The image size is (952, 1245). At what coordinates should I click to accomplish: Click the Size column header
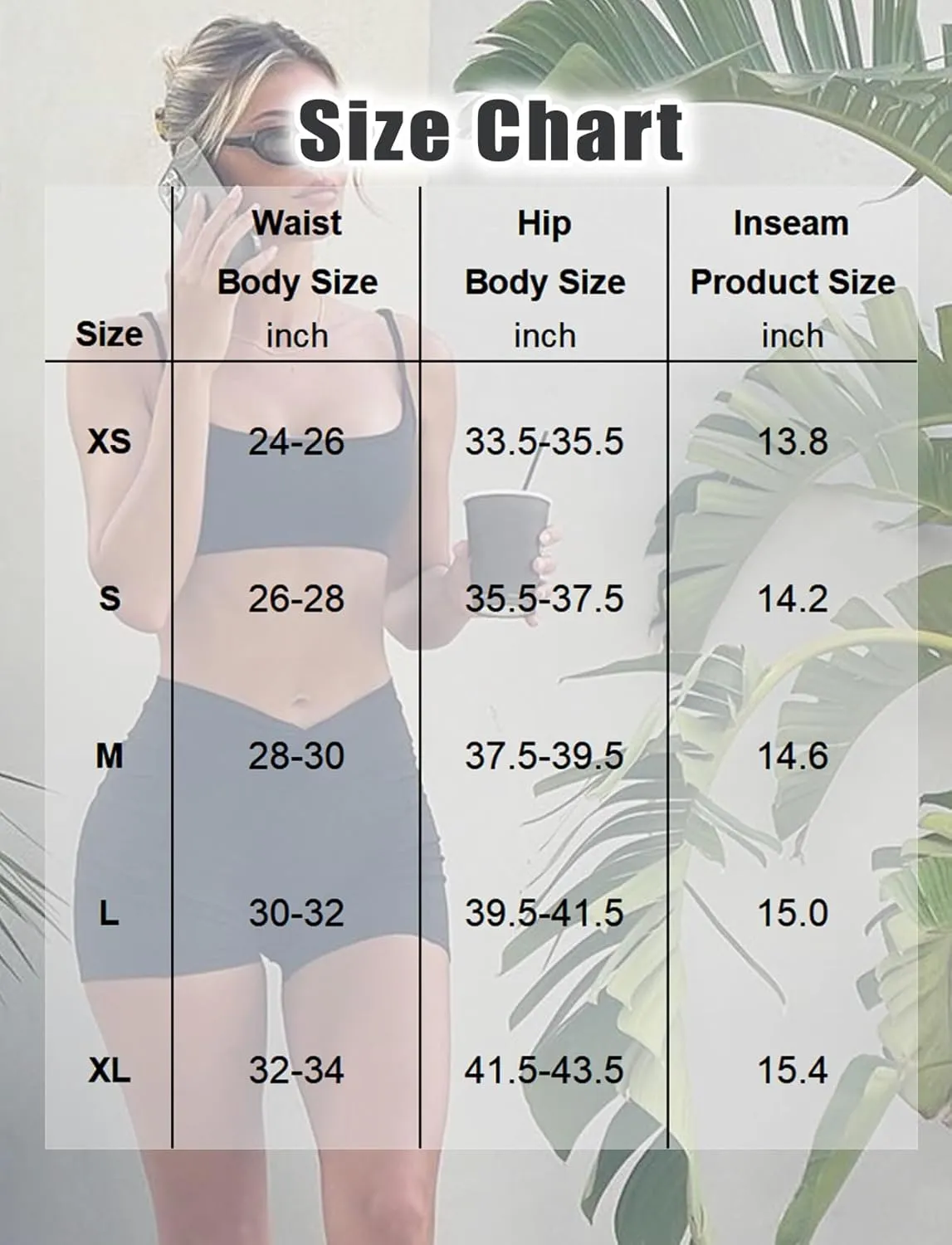[109, 334]
